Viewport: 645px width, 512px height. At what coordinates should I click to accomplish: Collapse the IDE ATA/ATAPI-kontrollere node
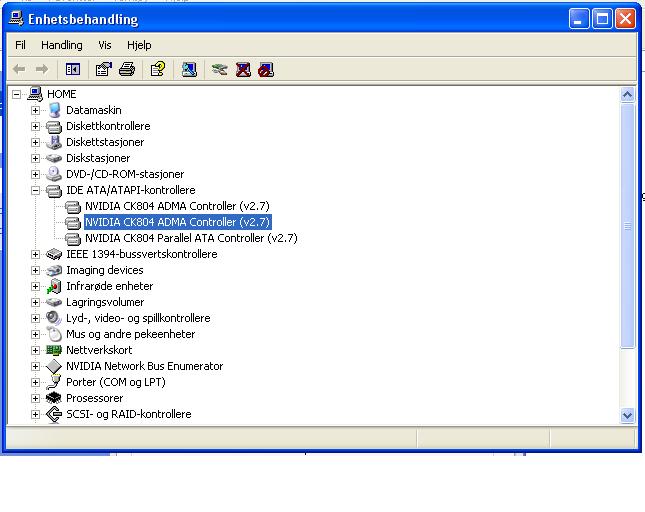click(35, 190)
